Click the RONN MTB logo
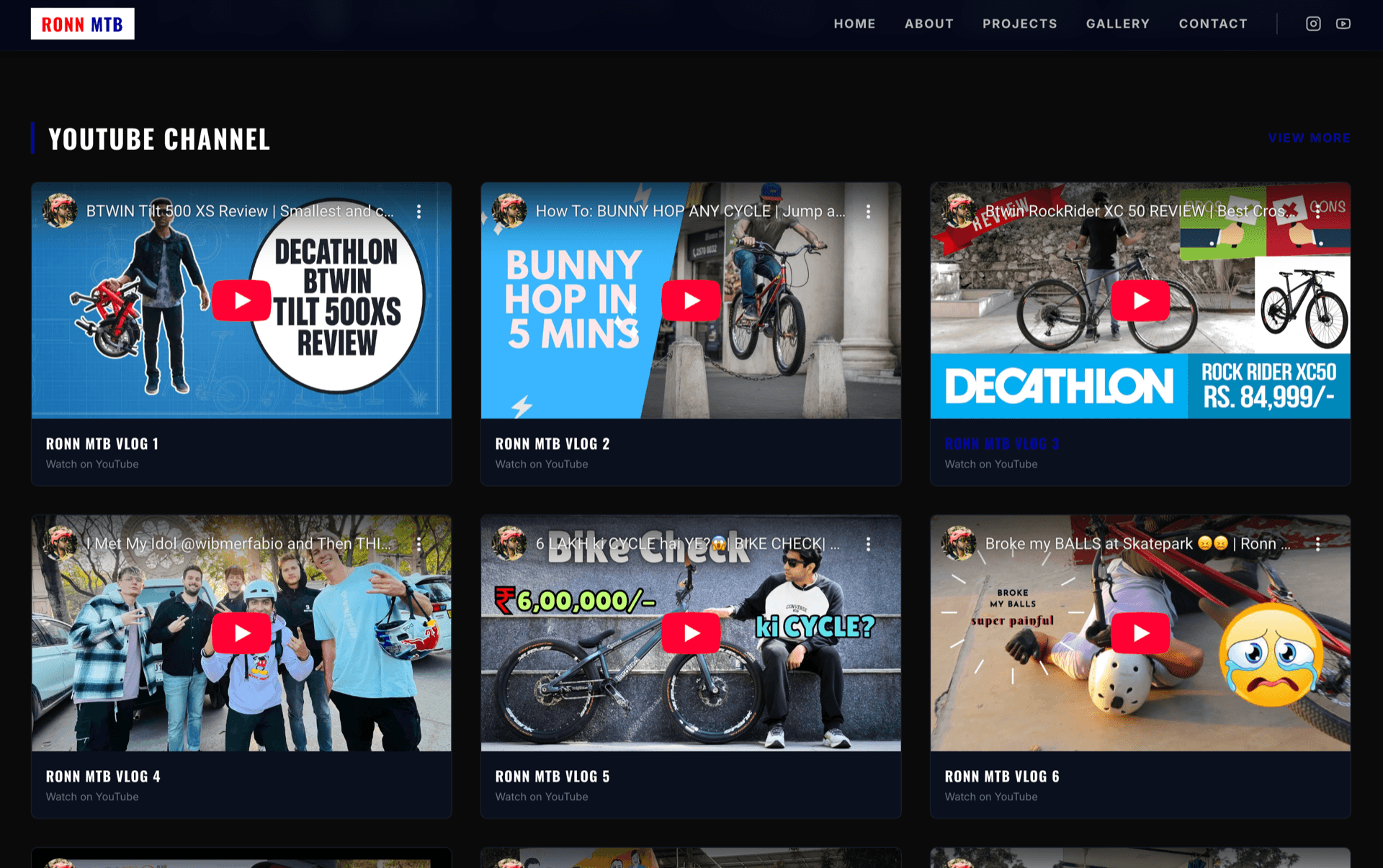 point(83,24)
